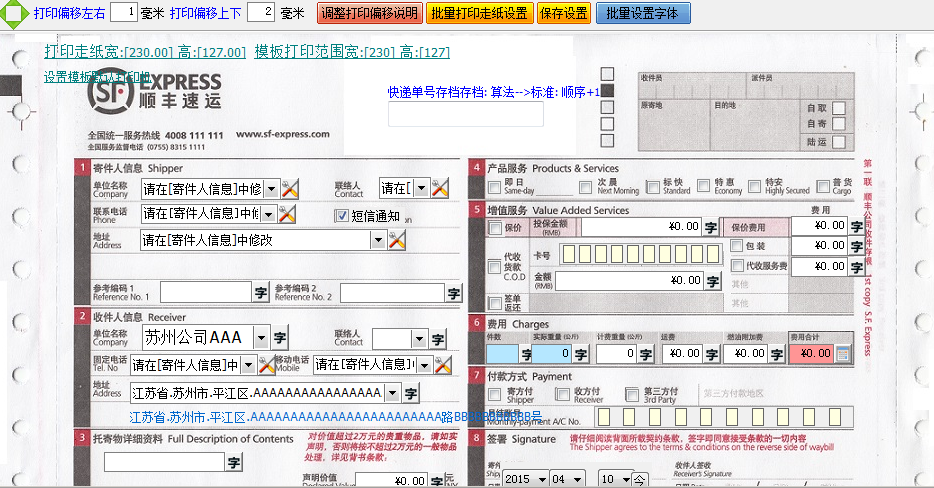Check the 保价 insurance checkbox

[496, 228]
